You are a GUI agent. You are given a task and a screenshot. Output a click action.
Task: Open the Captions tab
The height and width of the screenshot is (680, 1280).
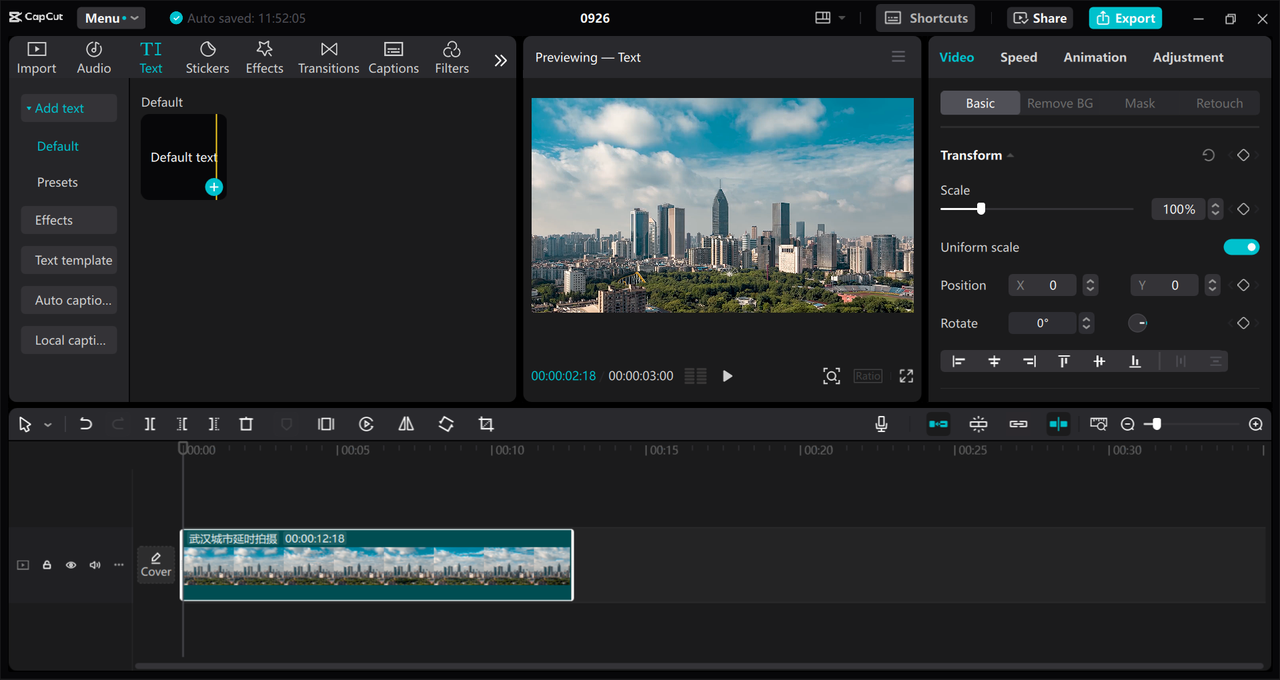point(393,58)
